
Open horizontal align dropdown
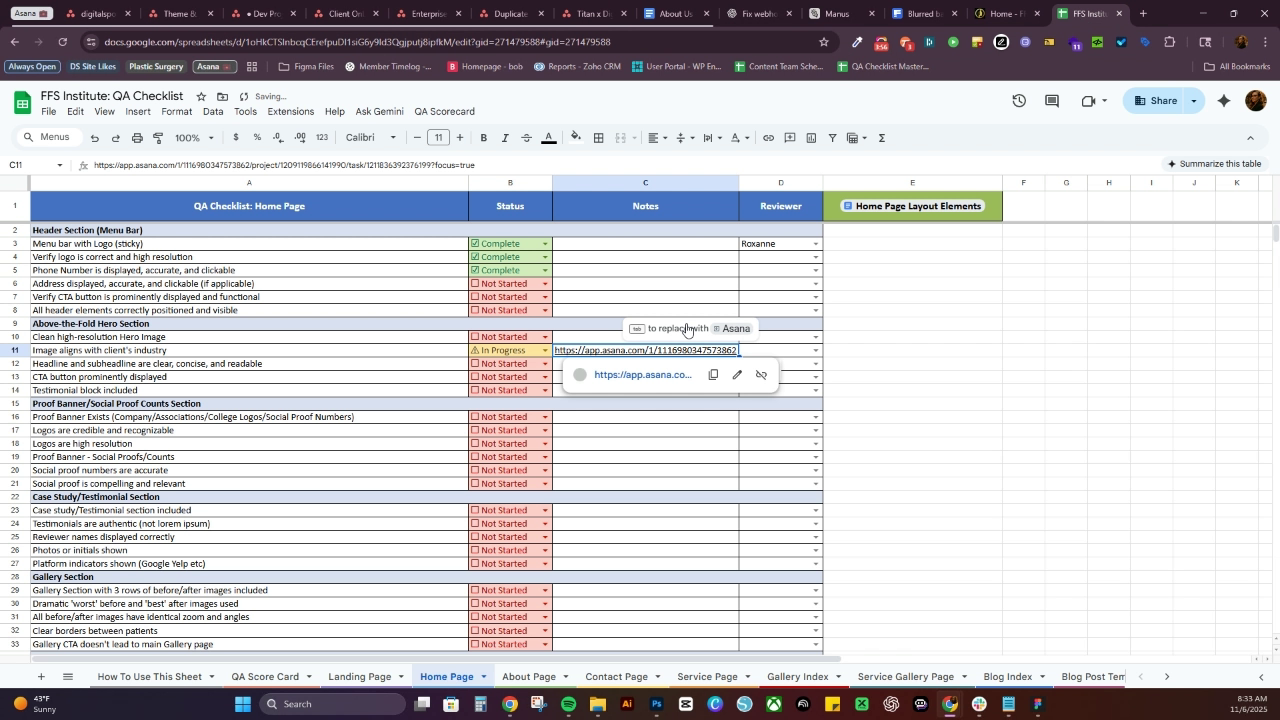pyautogui.click(x=656, y=138)
